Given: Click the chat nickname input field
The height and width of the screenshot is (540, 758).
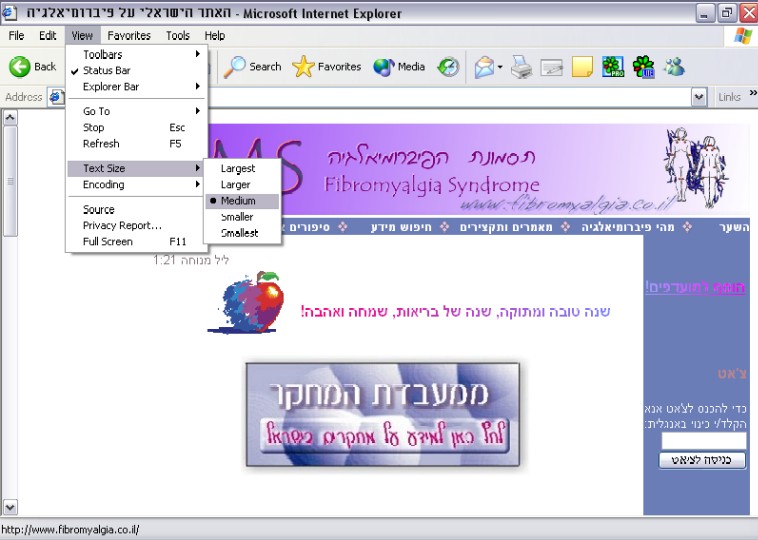Looking at the screenshot, I should 703,441.
